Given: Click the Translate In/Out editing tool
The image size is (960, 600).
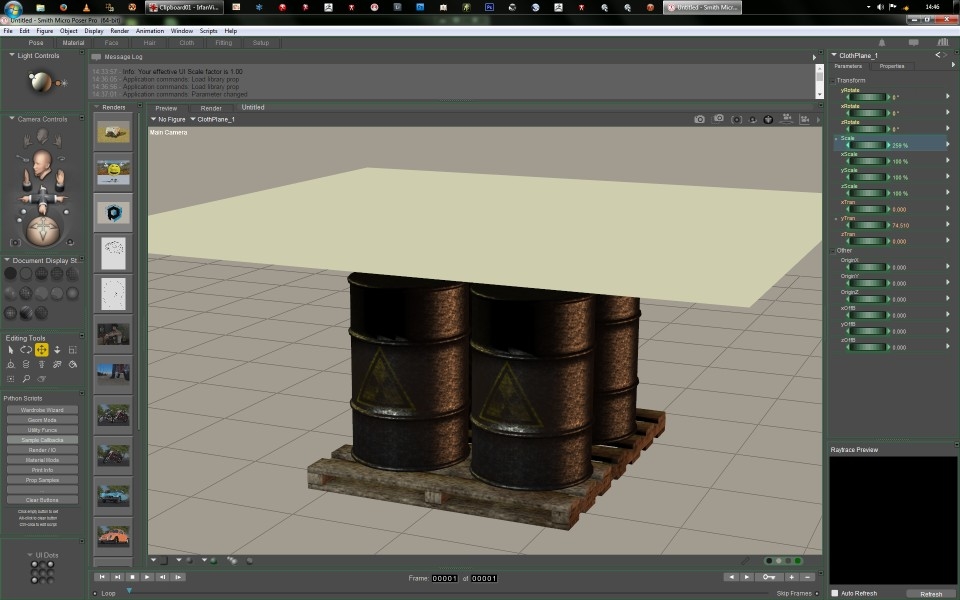Looking at the screenshot, I should tap(57, 350).
